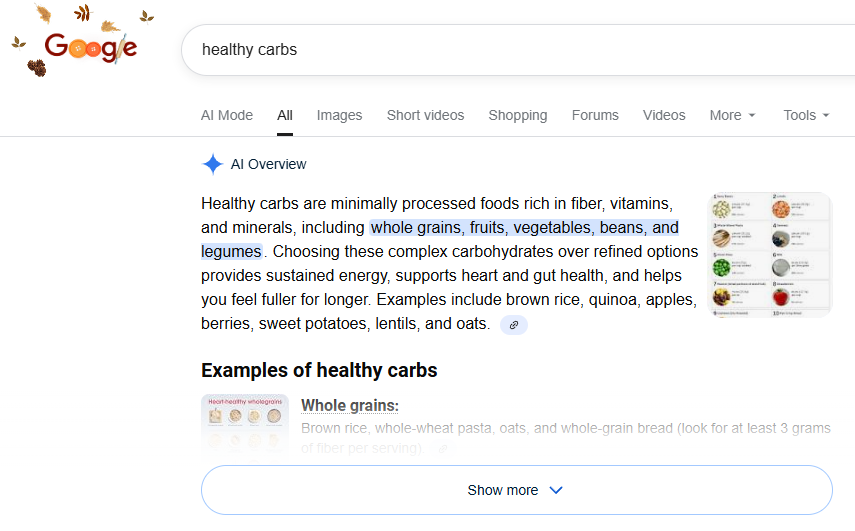Expand AI Overview with Show more

coord(502,490)
